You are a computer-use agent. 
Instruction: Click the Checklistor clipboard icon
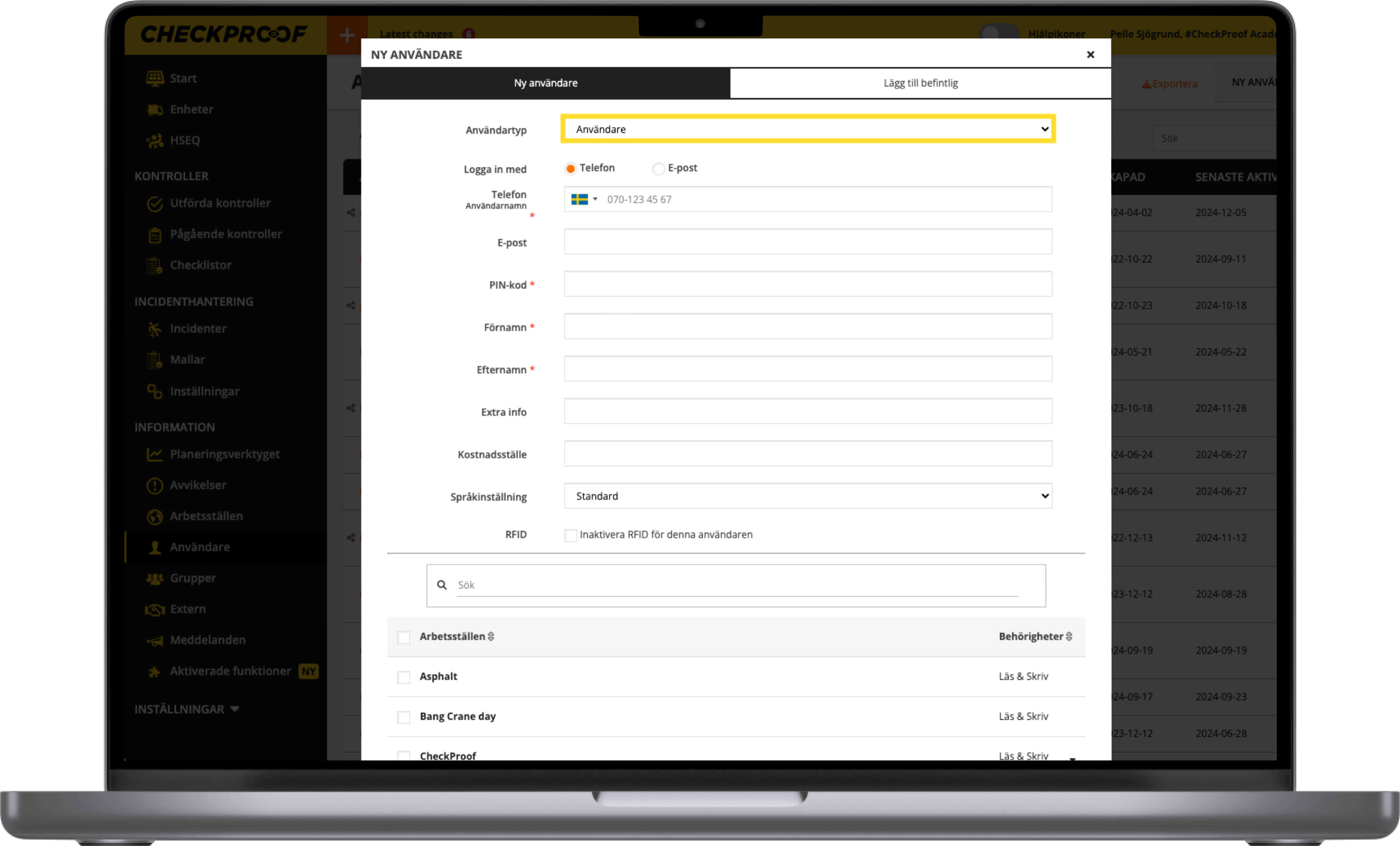(x=154, y=265)
